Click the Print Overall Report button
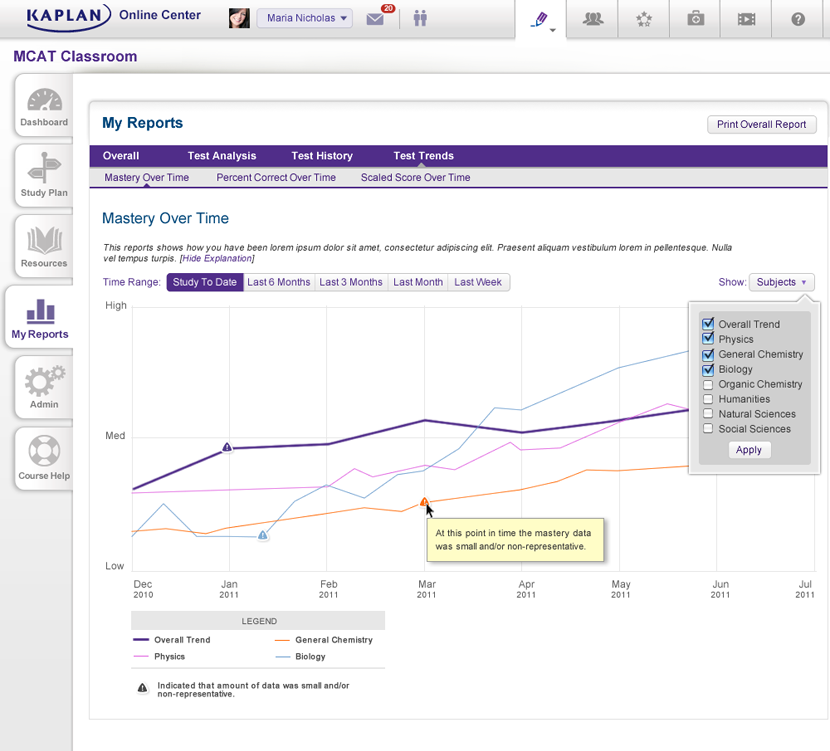 [761, 125]
